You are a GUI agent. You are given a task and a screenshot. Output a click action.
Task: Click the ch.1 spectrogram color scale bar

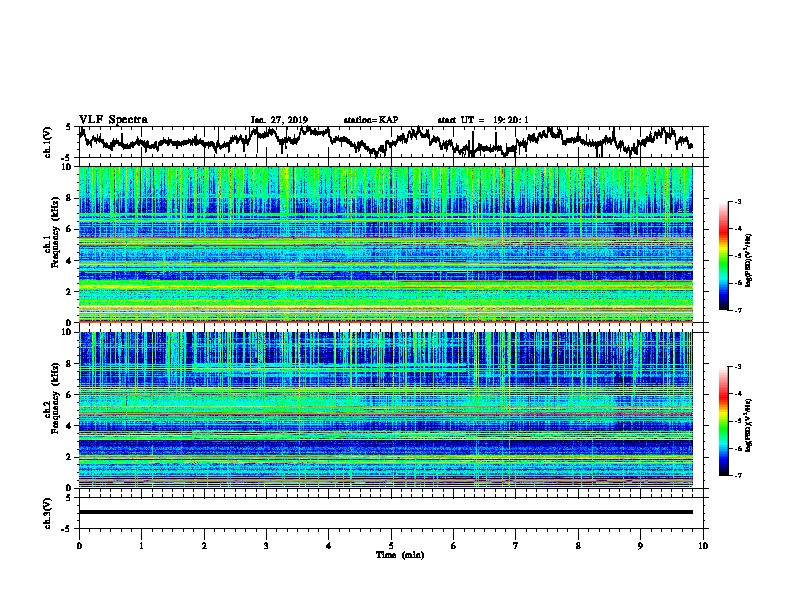point(723,256)
